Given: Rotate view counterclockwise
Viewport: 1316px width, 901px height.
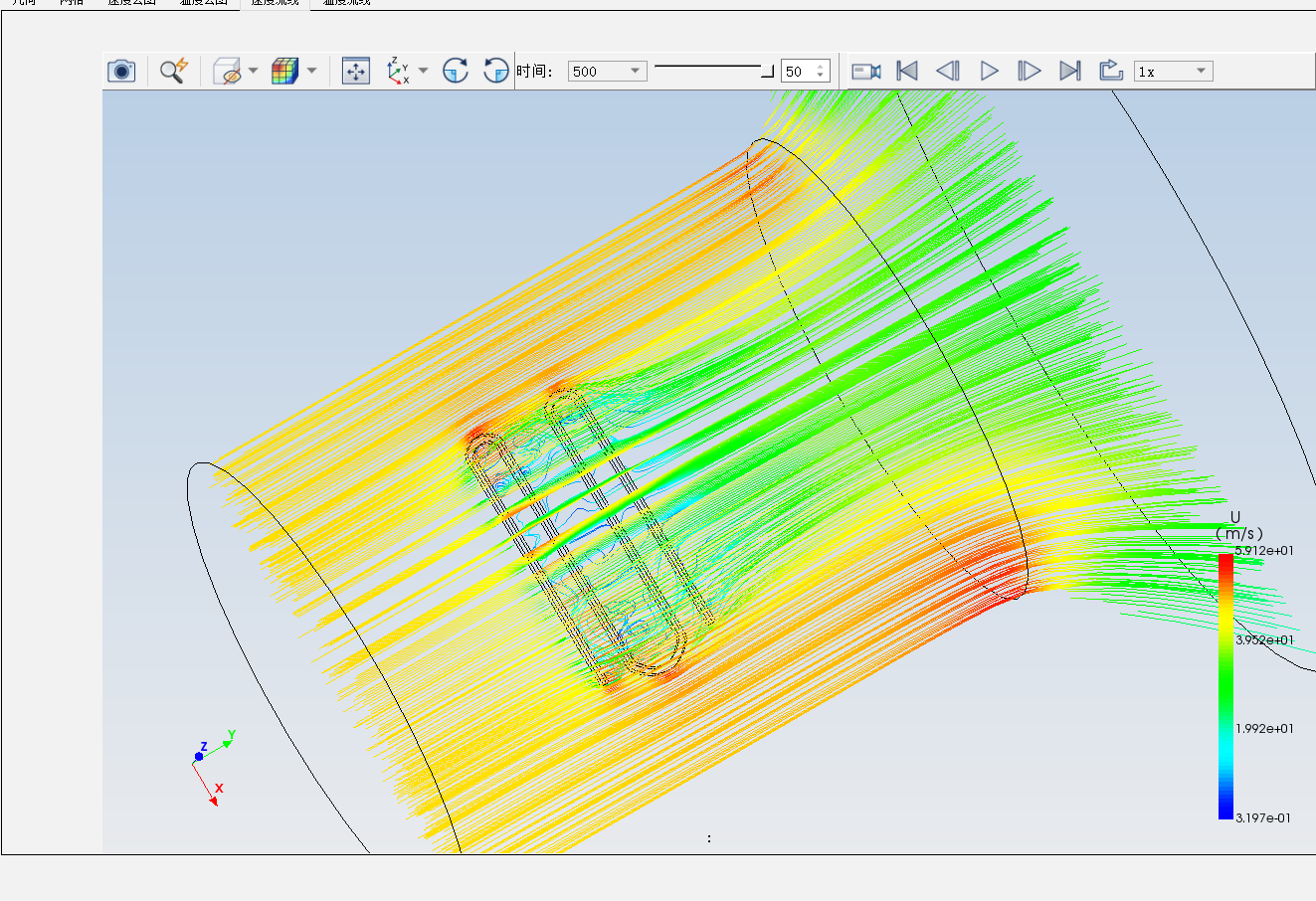Looking at the screenshot, I should coord(495,71).
